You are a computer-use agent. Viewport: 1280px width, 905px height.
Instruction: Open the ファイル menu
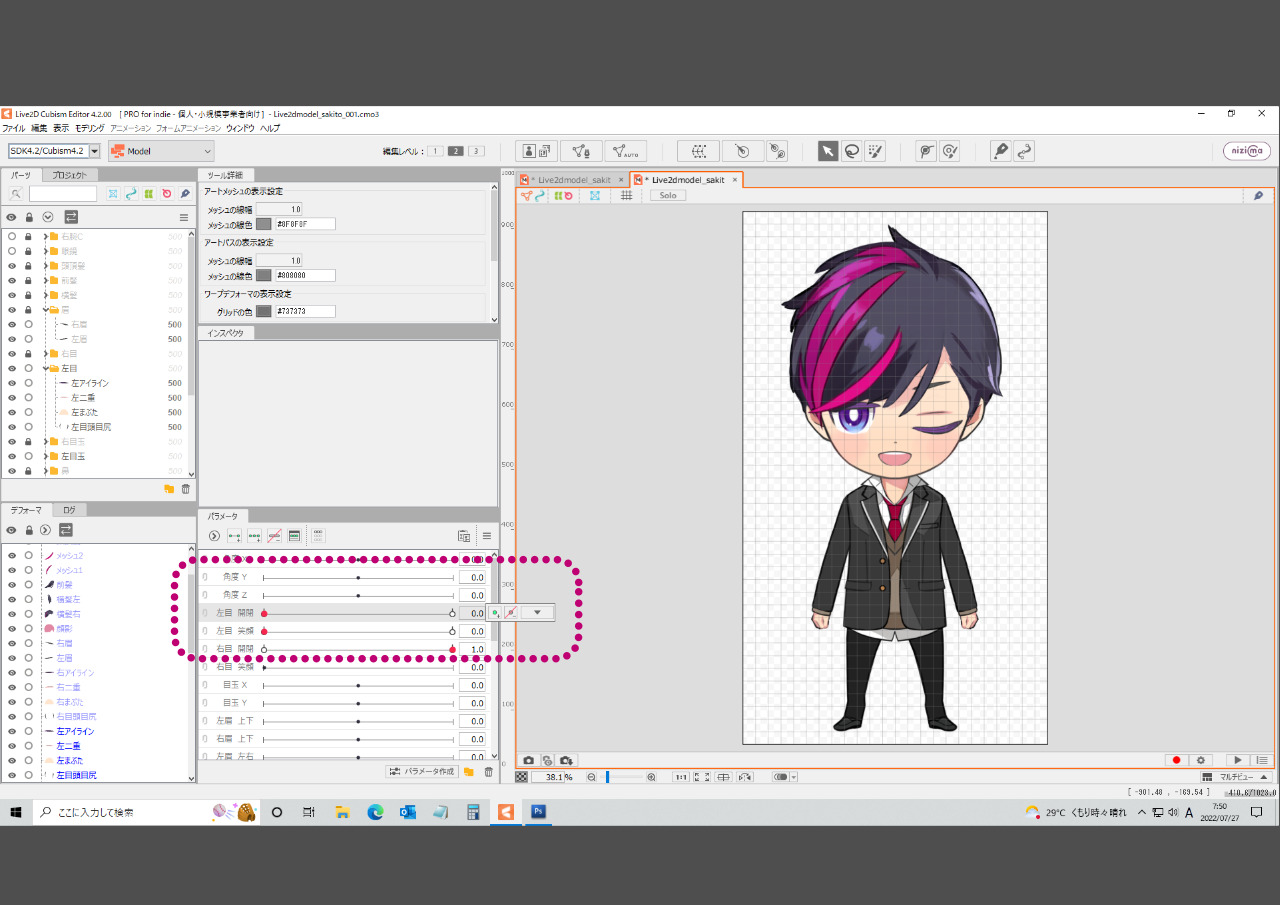(x=13, y=128)
